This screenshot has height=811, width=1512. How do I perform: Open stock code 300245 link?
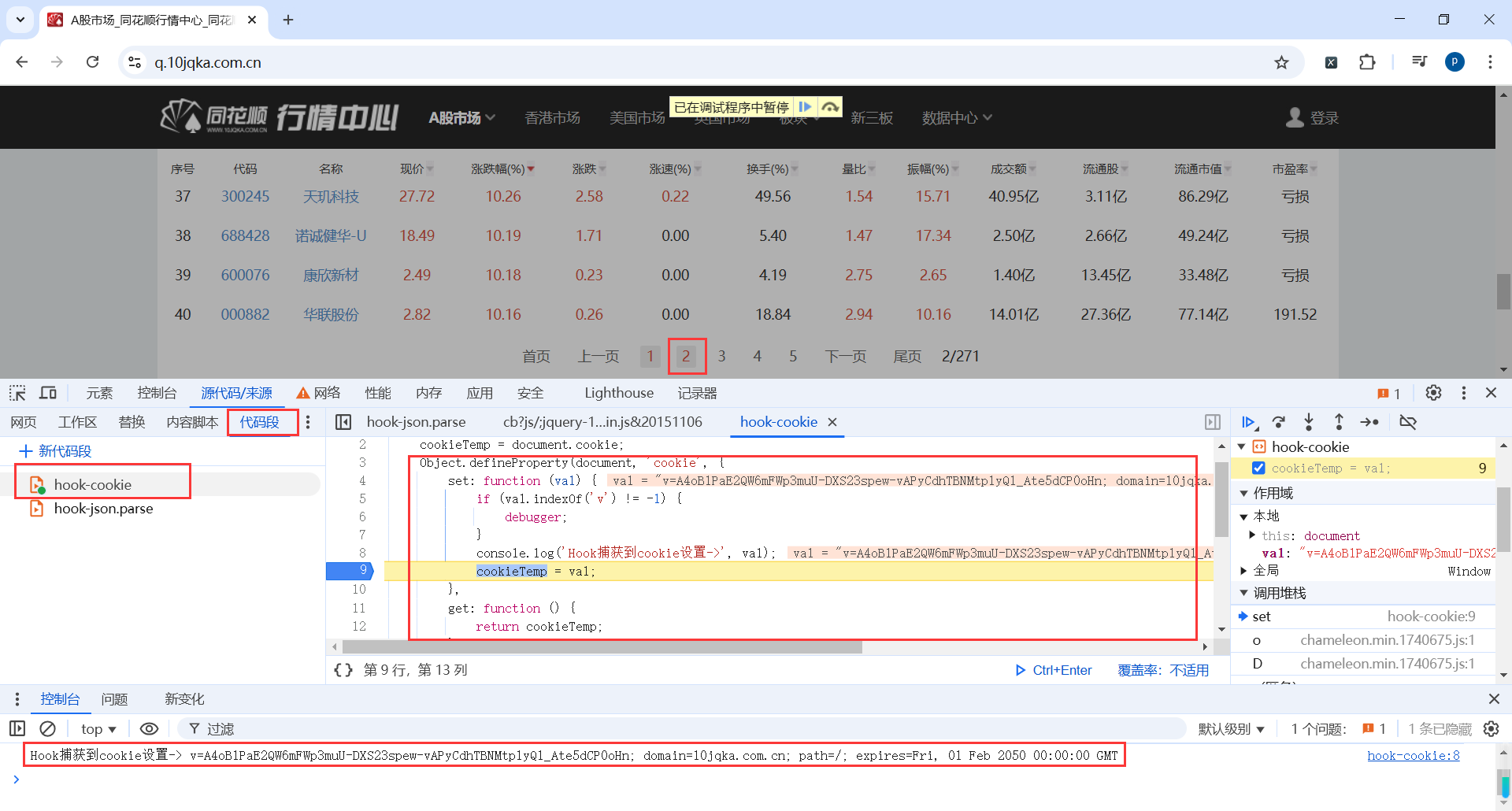(245, 196)
